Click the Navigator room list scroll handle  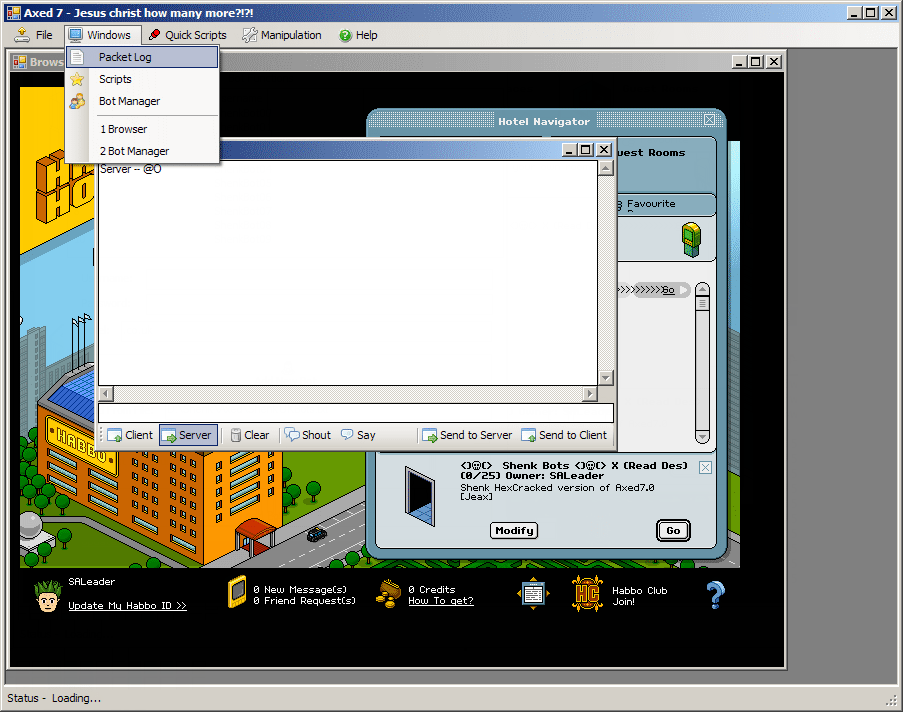(x=702, y=303)
